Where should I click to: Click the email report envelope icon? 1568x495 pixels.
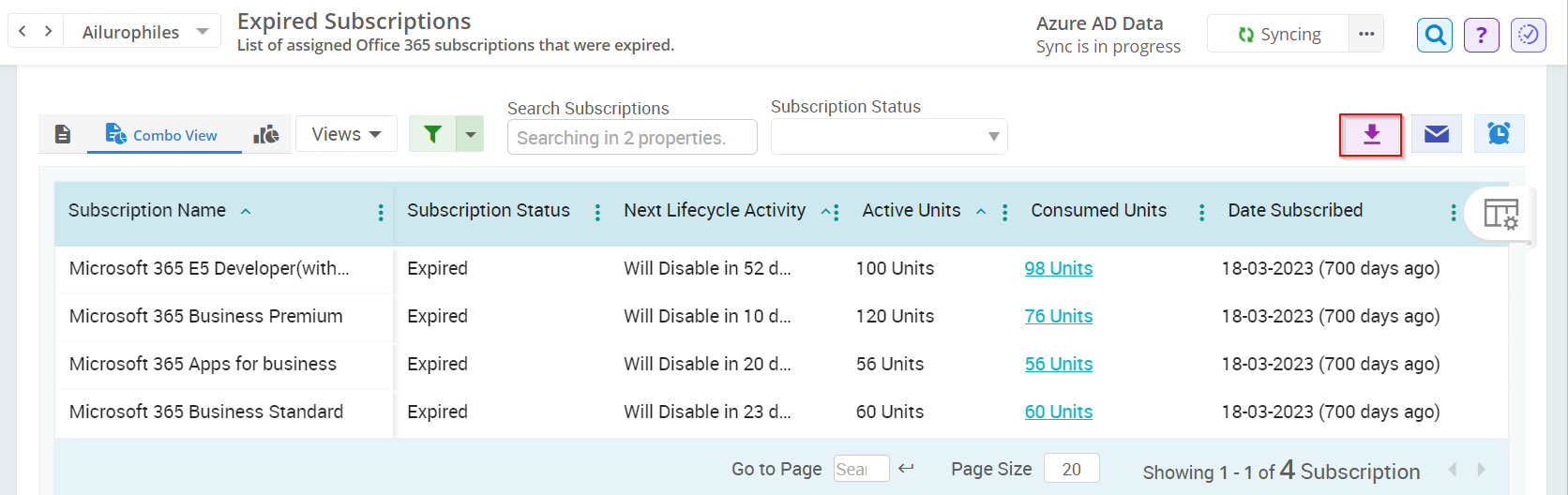coord(1437,134)
